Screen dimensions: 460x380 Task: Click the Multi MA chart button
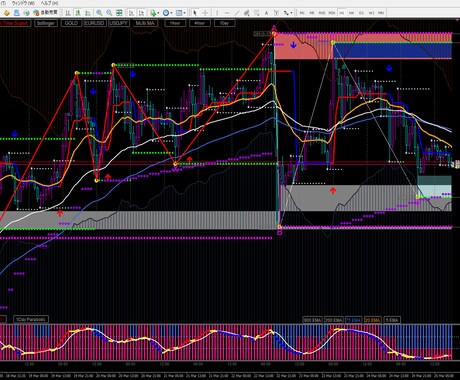[145, 23]
